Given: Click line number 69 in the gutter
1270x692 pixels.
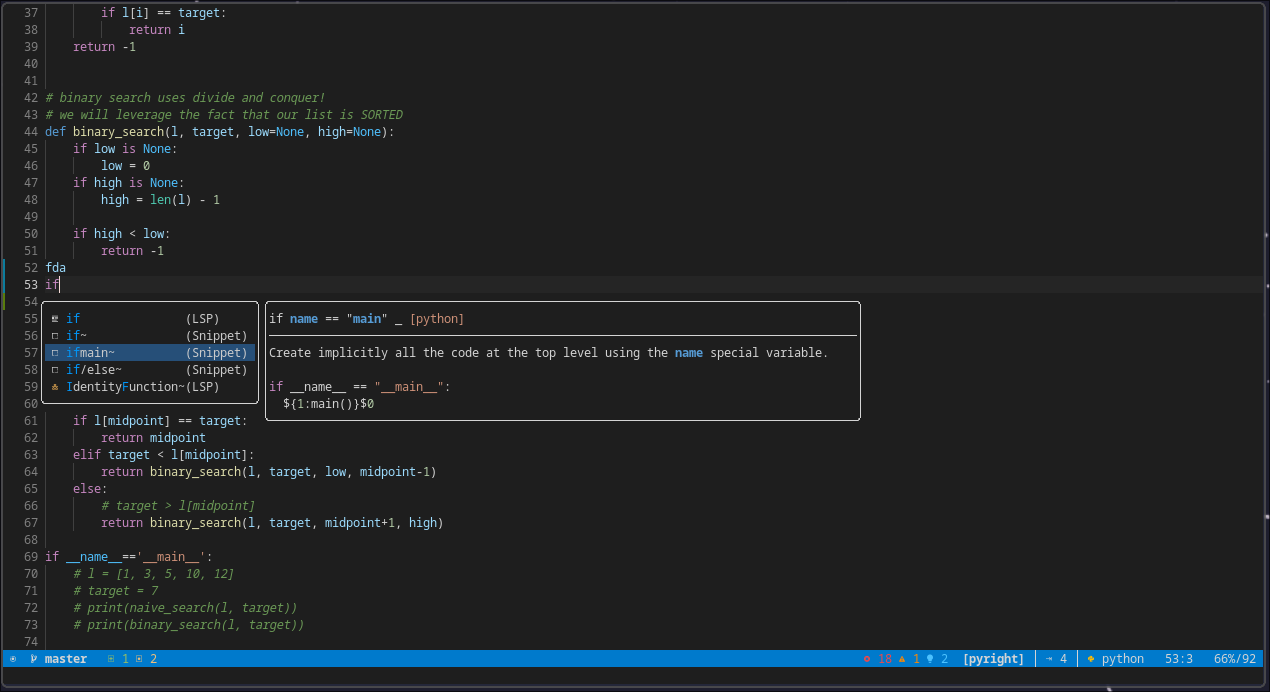Looking at the screenshot, I should [x=29, y=557].
